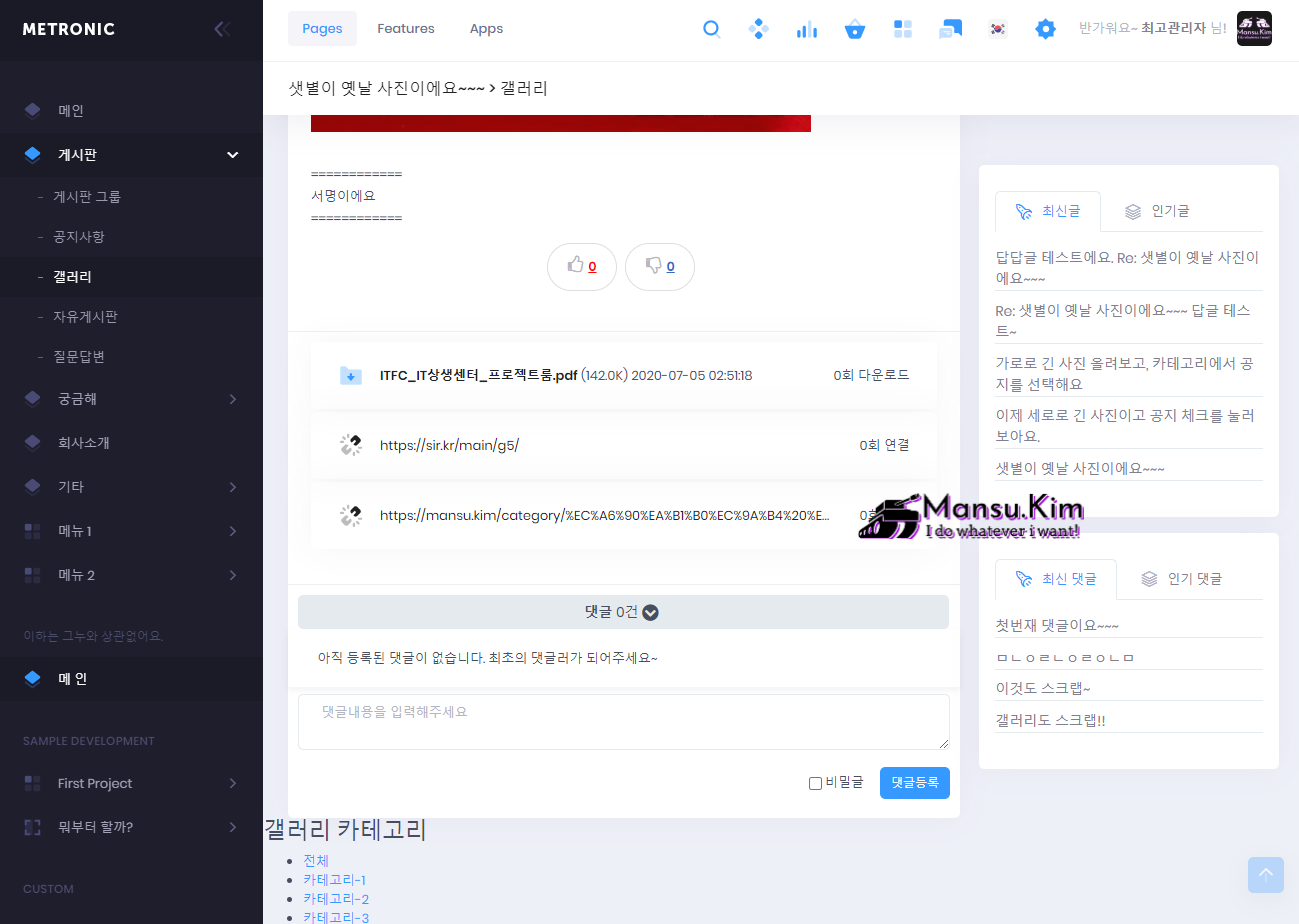Tick the 비밀글 secret comment checkbox
Viewport: 1299px width, 924px height.
(x=815, y=783)
